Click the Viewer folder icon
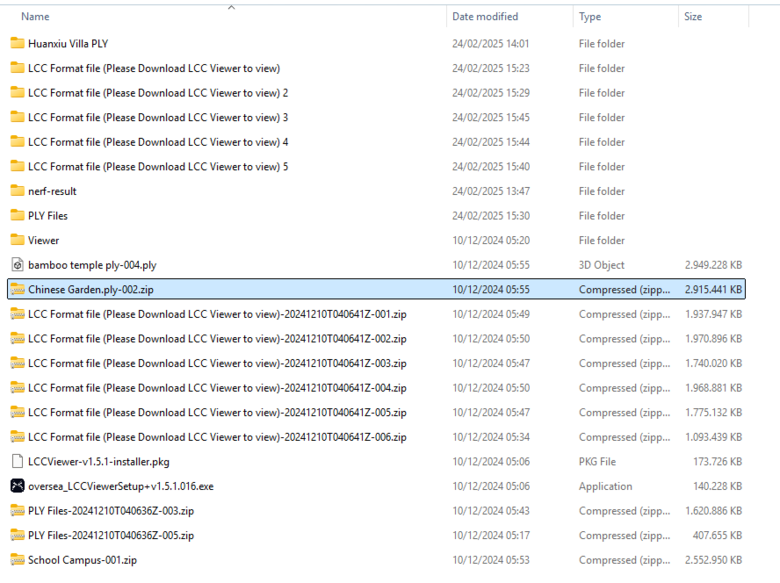This screenshot has width=780, height=583. tap(17, 240)
